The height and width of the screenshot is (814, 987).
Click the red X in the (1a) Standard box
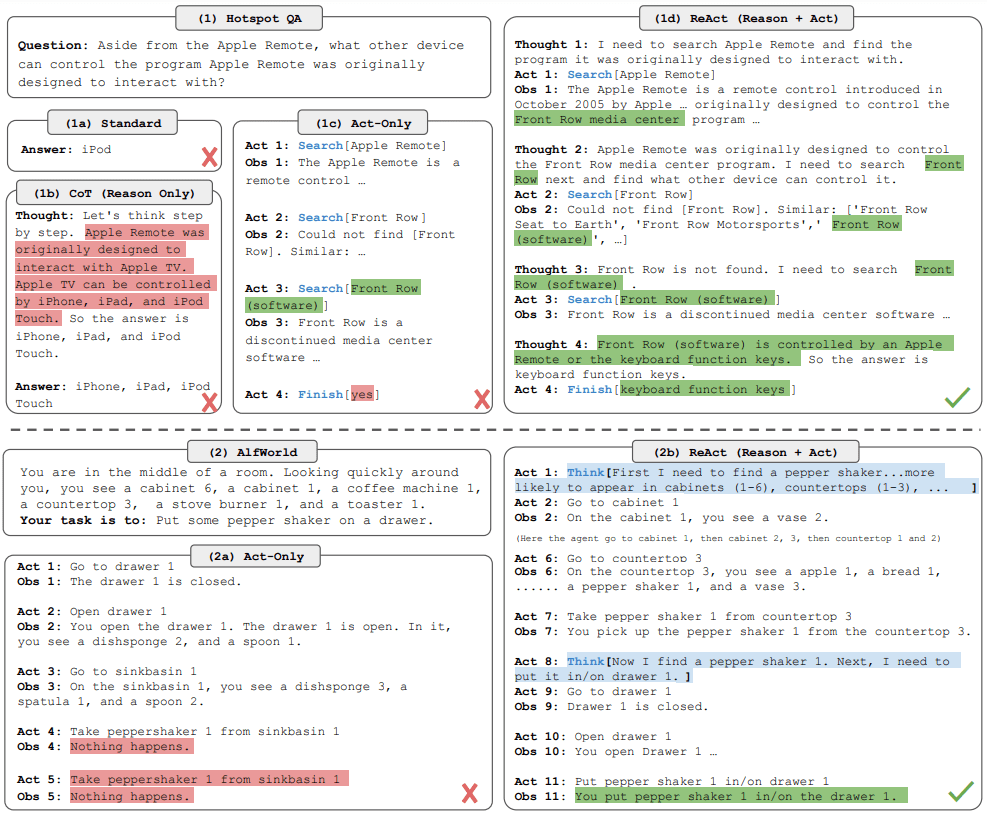coord(210,157)
